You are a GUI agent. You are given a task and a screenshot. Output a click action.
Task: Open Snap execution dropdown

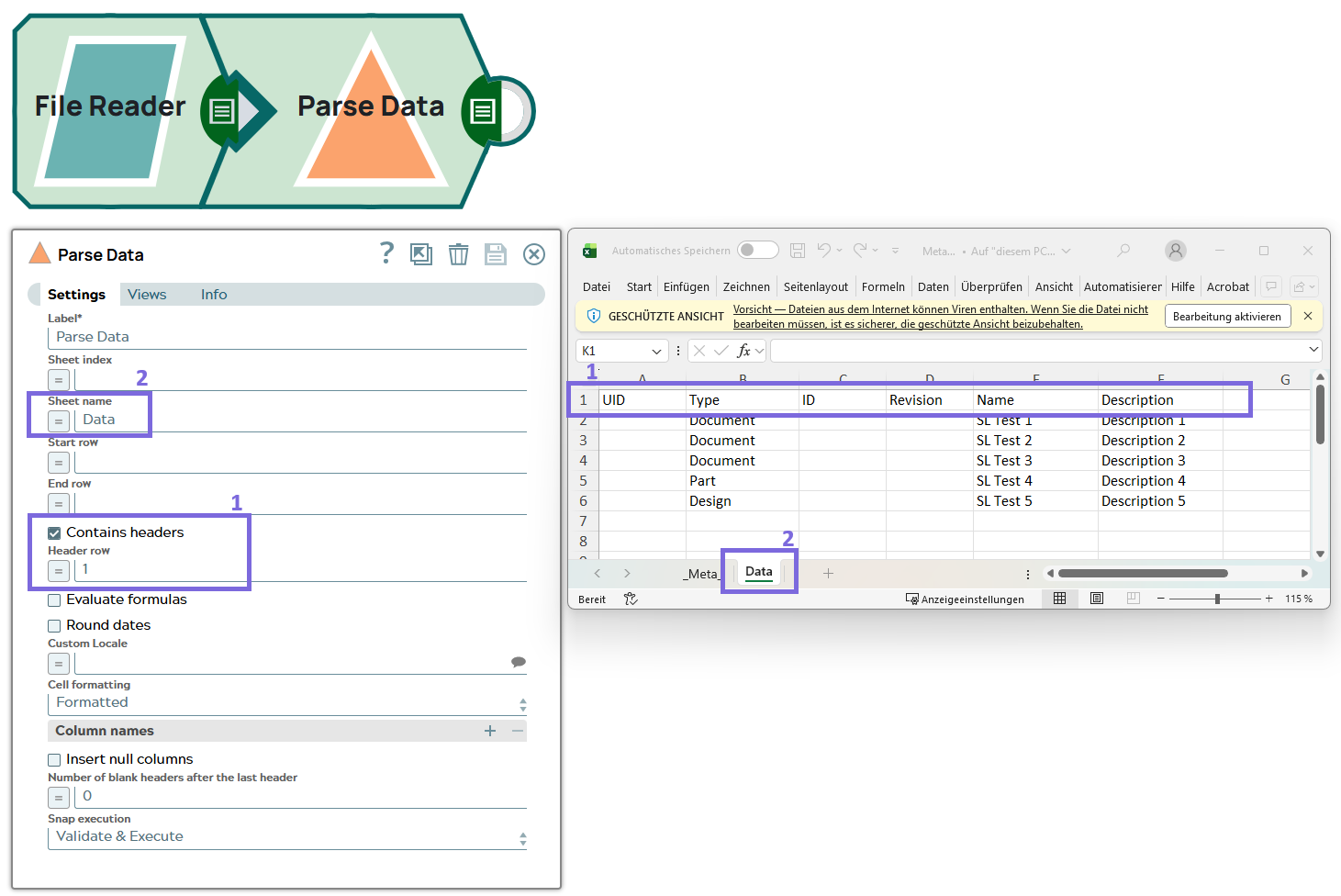pyautogui.click(x=287, y=837)
